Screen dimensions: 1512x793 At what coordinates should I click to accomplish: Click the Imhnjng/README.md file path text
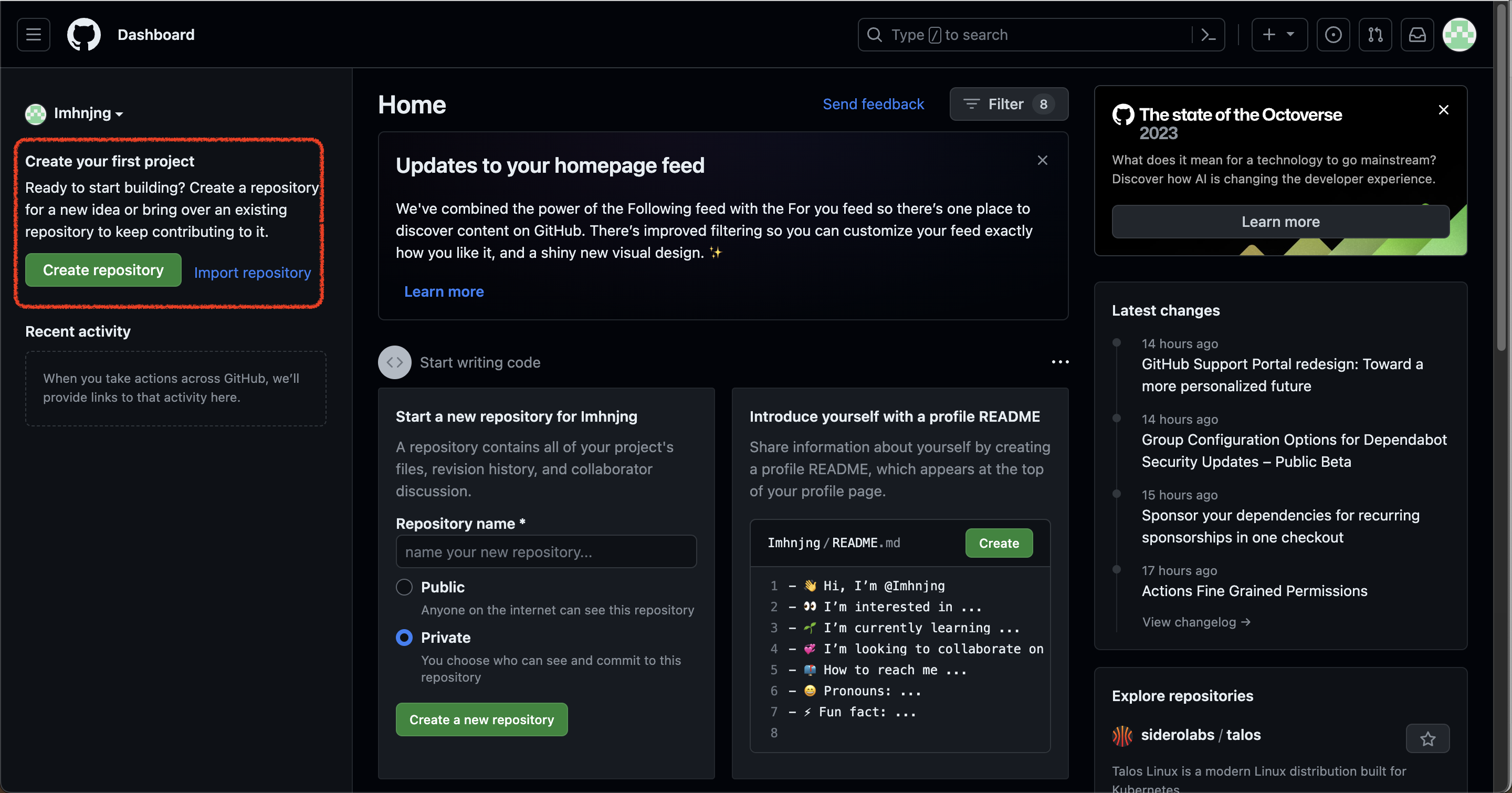(834, 543)
